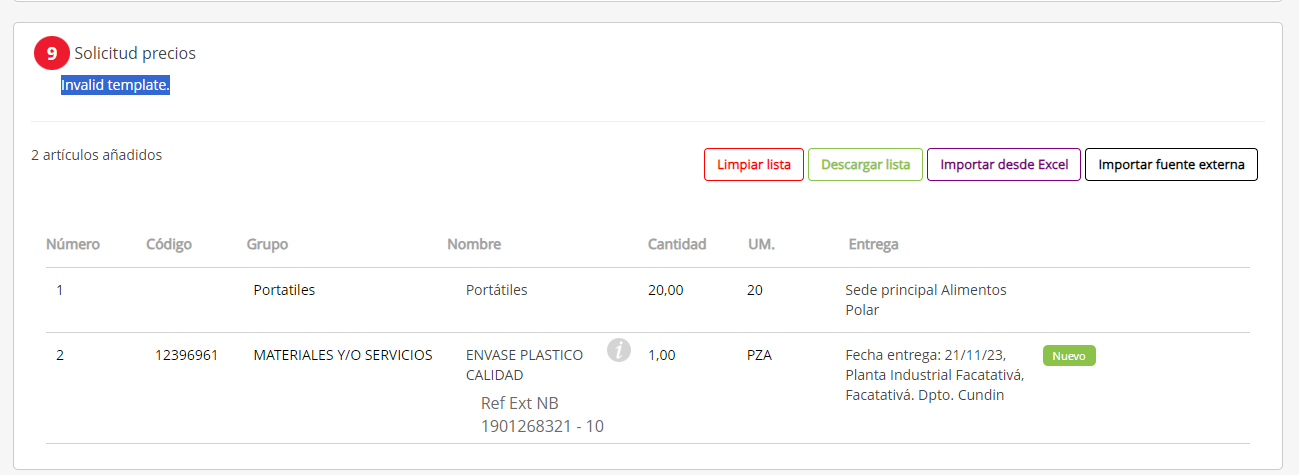Click item code 12396961
This screenshot has height=475, width=1299.
[x=187, y=355]
